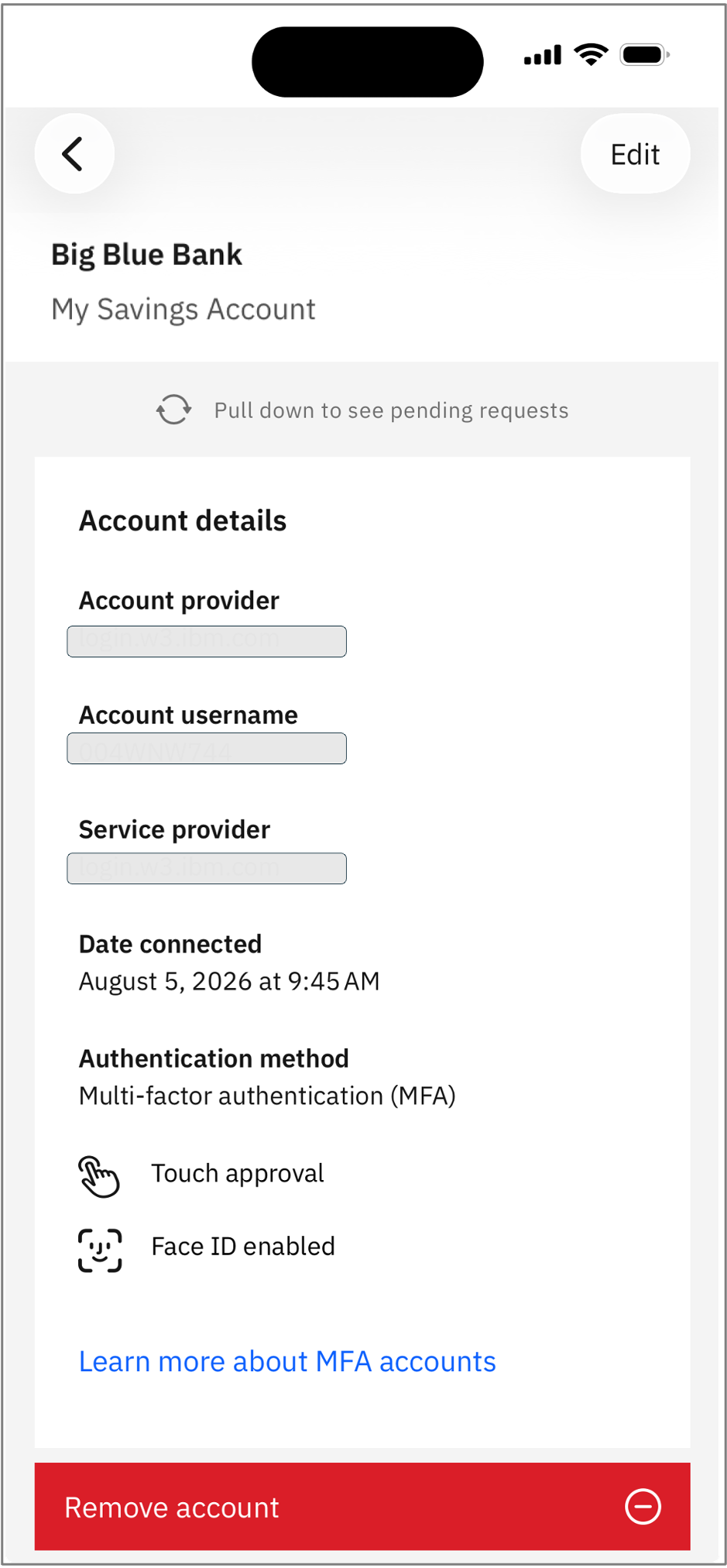Select the redacted Account username field
The height and width of the screenshot is (1568, 727).
click(207, 748)
